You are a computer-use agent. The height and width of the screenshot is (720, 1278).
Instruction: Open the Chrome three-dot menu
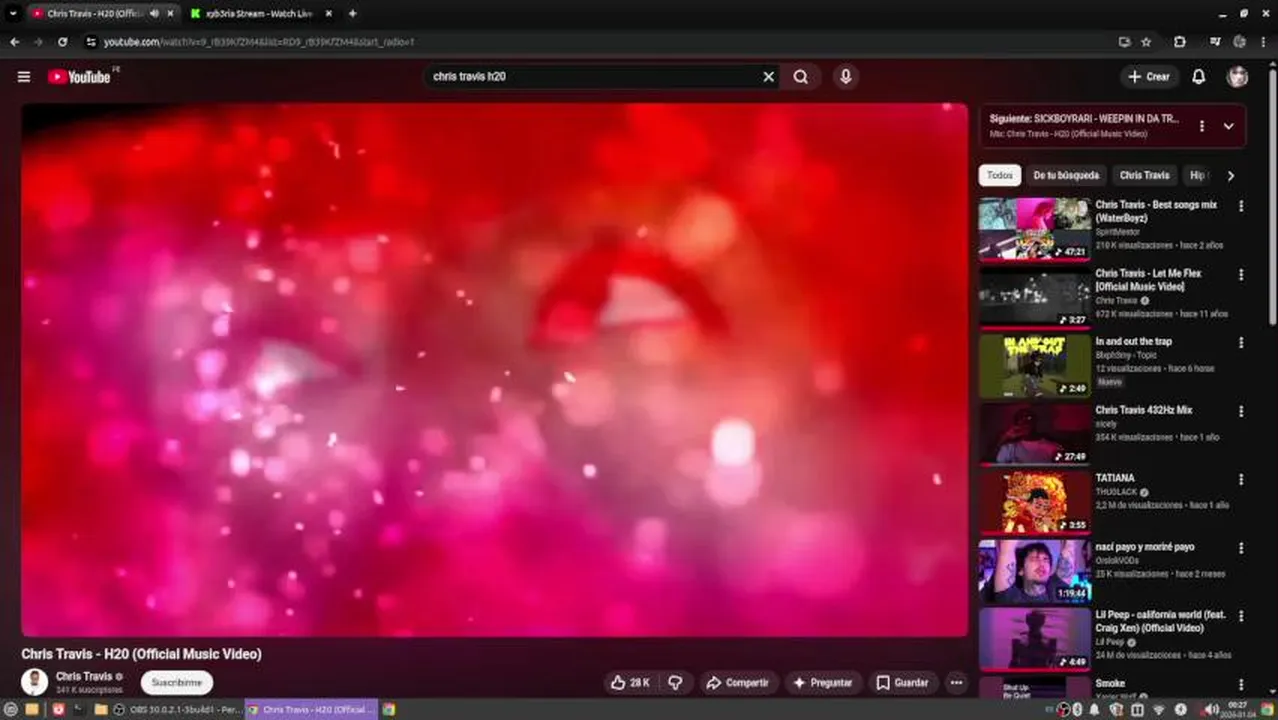pos(1263,42)
